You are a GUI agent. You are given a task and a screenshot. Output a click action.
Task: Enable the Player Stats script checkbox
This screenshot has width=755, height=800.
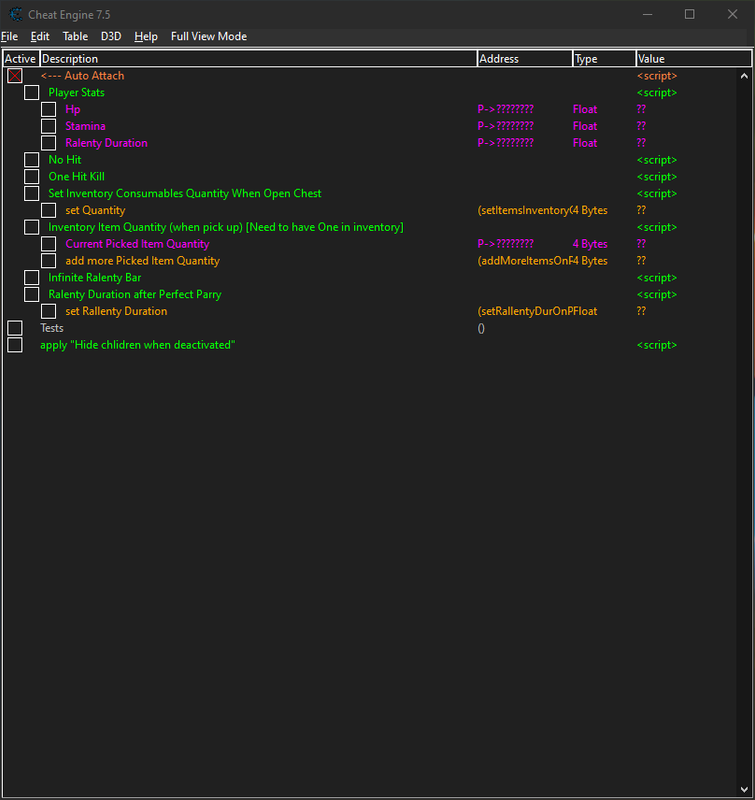[32, 92]
